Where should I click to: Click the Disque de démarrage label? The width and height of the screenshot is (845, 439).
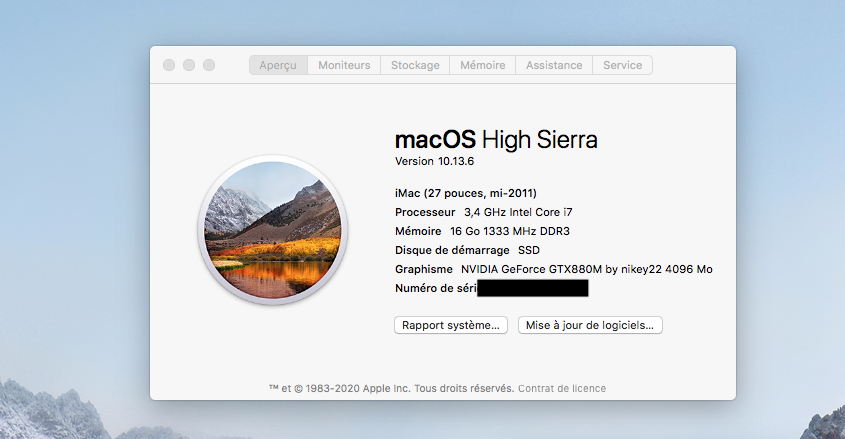coord(452,250)
